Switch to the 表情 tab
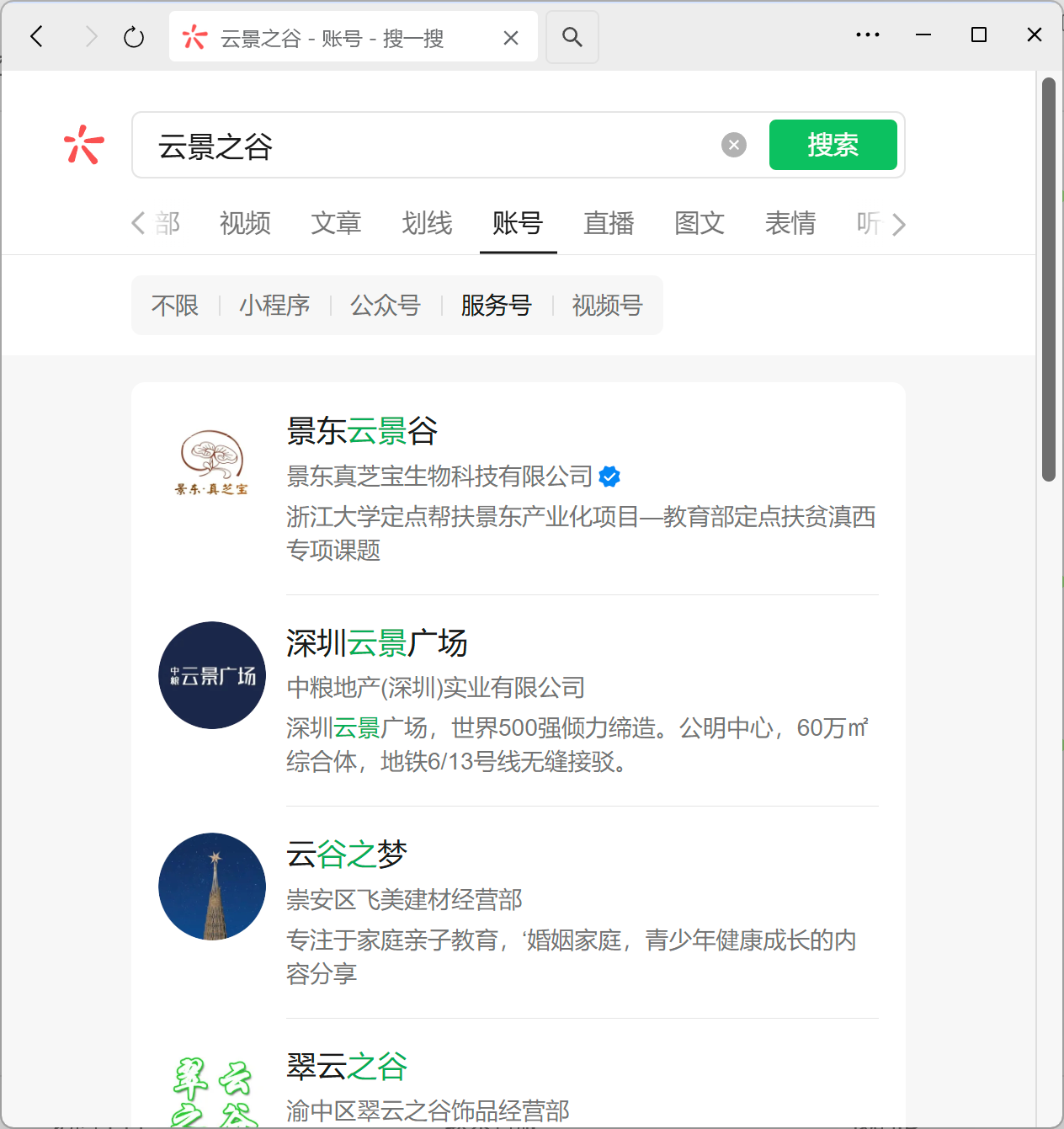 (790, 223)
